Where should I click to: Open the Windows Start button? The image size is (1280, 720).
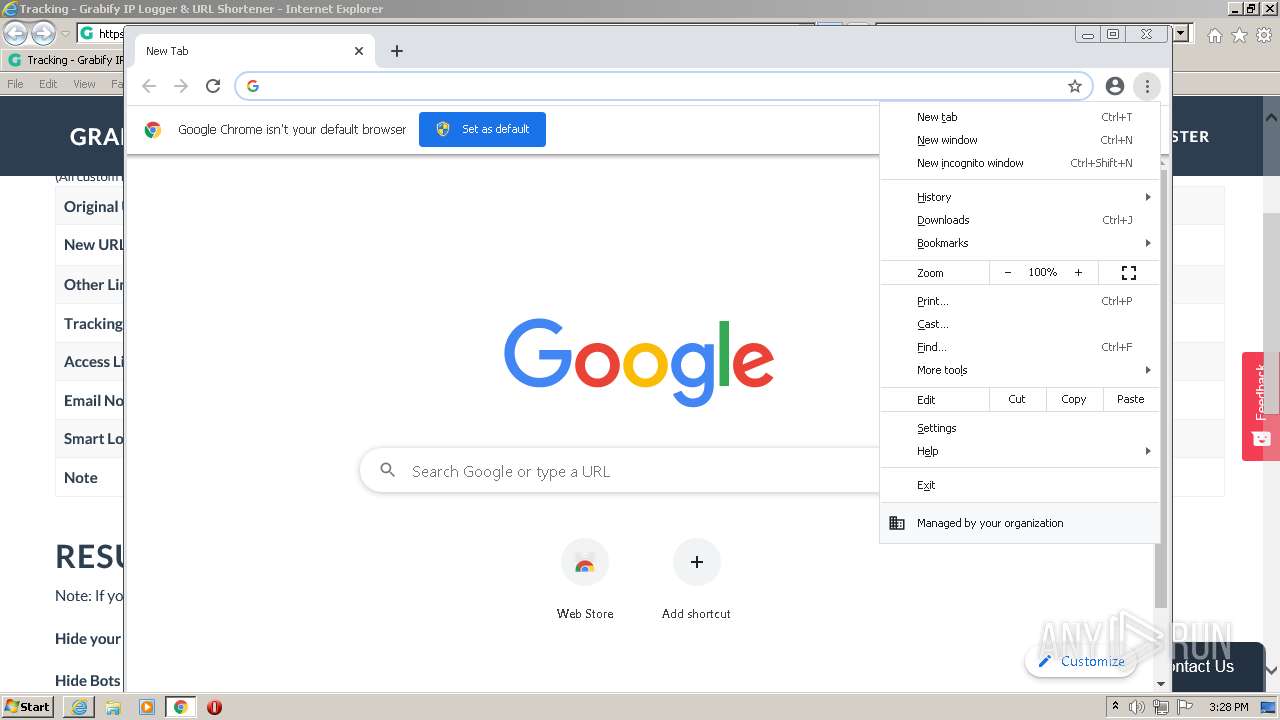tap(28, 706)
